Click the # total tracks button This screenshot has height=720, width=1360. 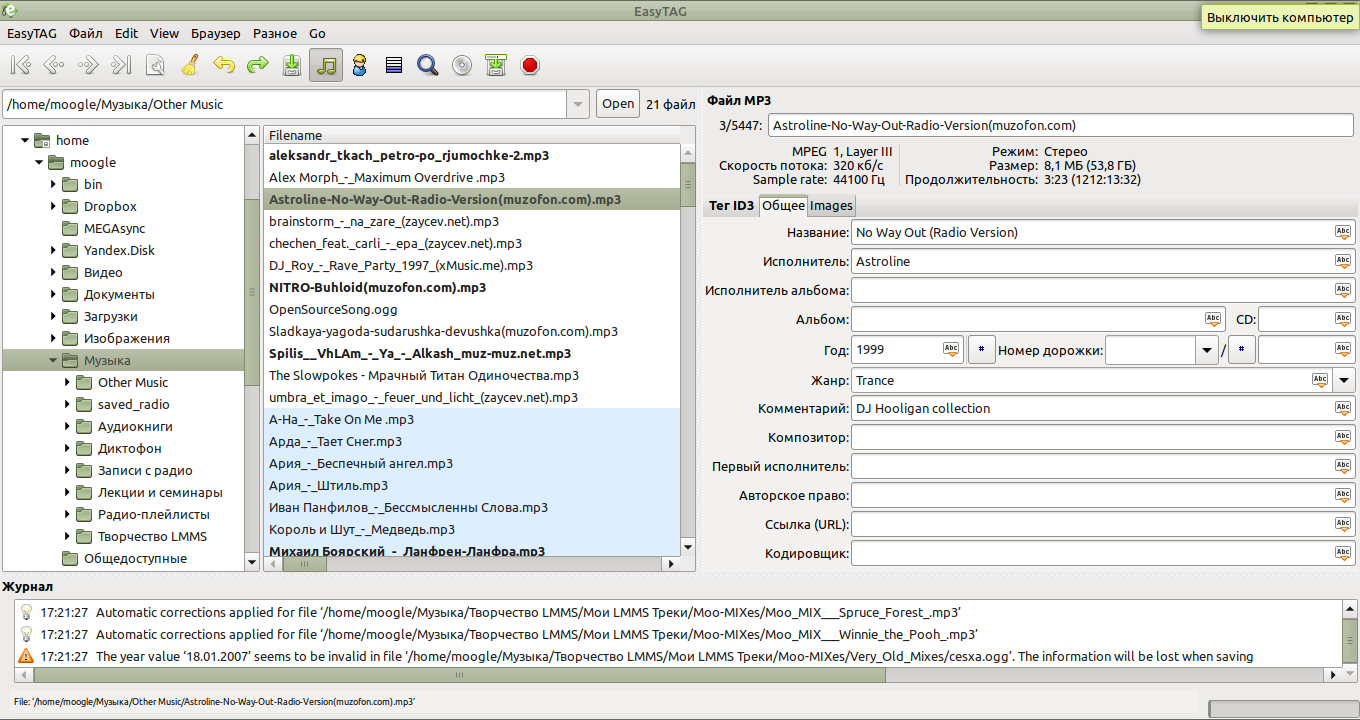coord(1241,350)
